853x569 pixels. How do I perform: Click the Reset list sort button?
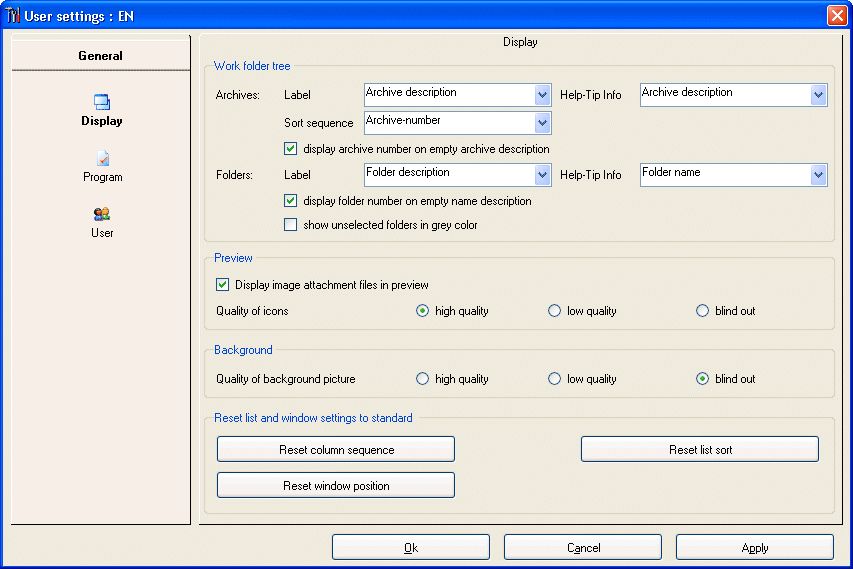(700, 449)
